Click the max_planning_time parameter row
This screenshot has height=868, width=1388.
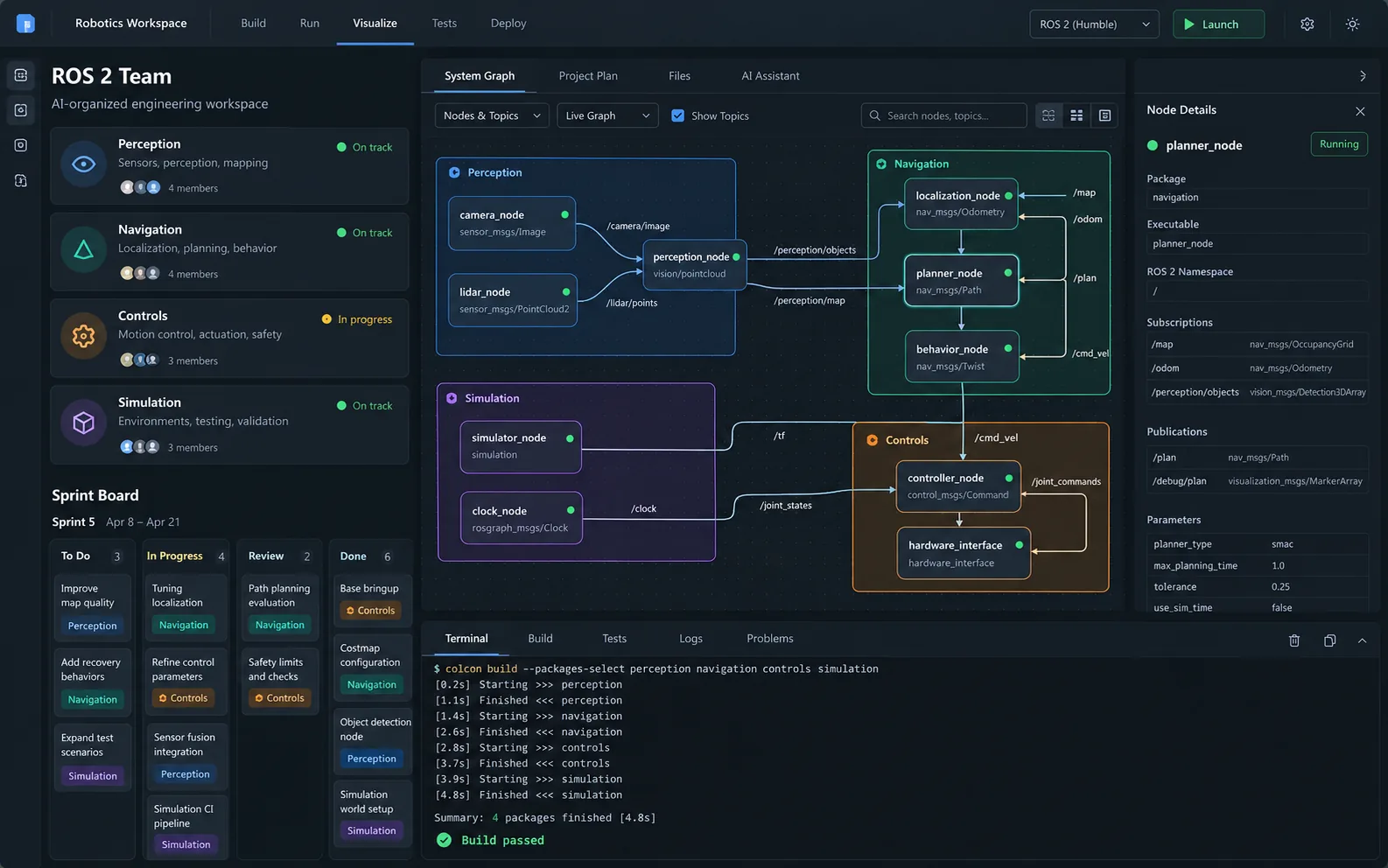click(x=1258, y=566)
